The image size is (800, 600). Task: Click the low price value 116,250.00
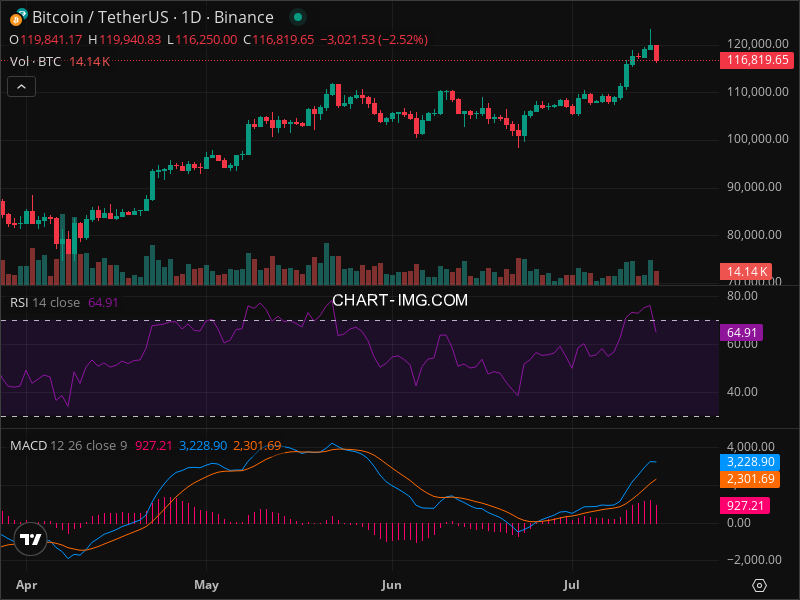(x=206, y=40)
